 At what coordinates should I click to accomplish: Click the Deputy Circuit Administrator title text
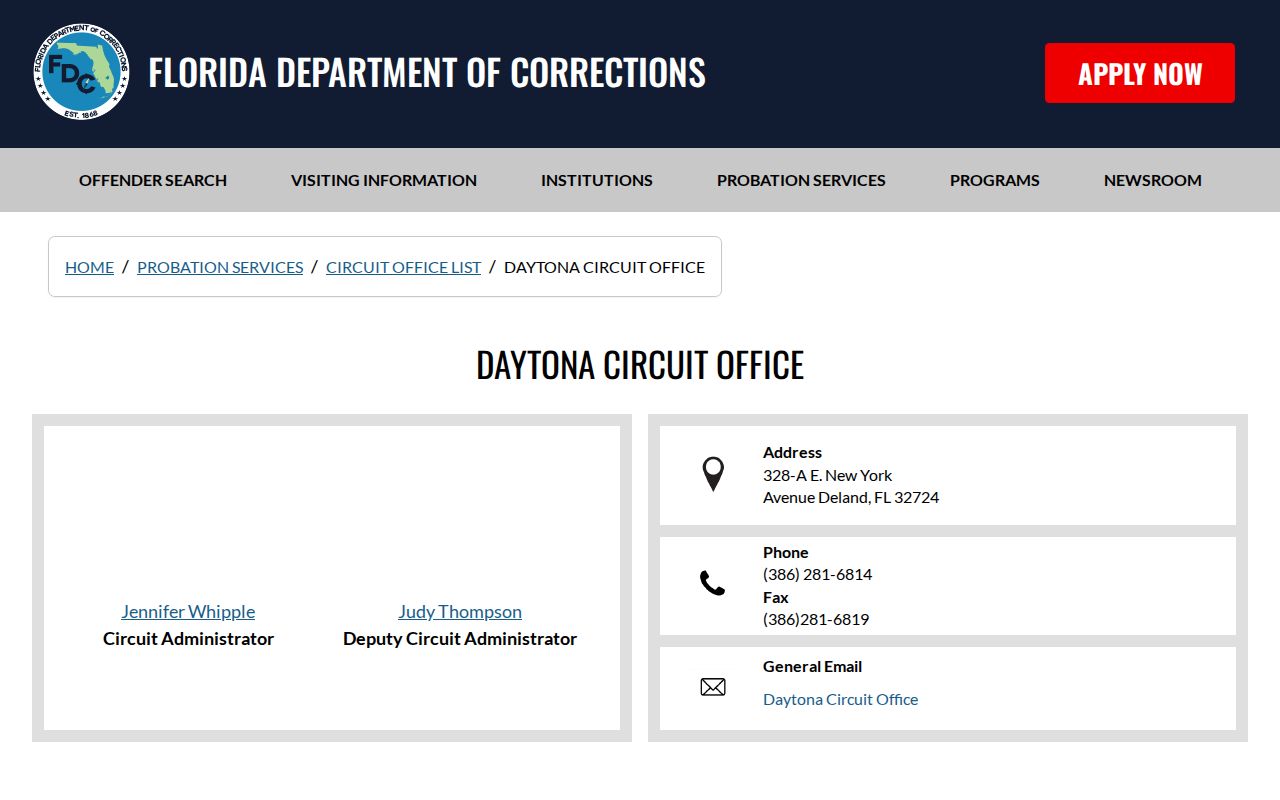(x=460, y=638)
